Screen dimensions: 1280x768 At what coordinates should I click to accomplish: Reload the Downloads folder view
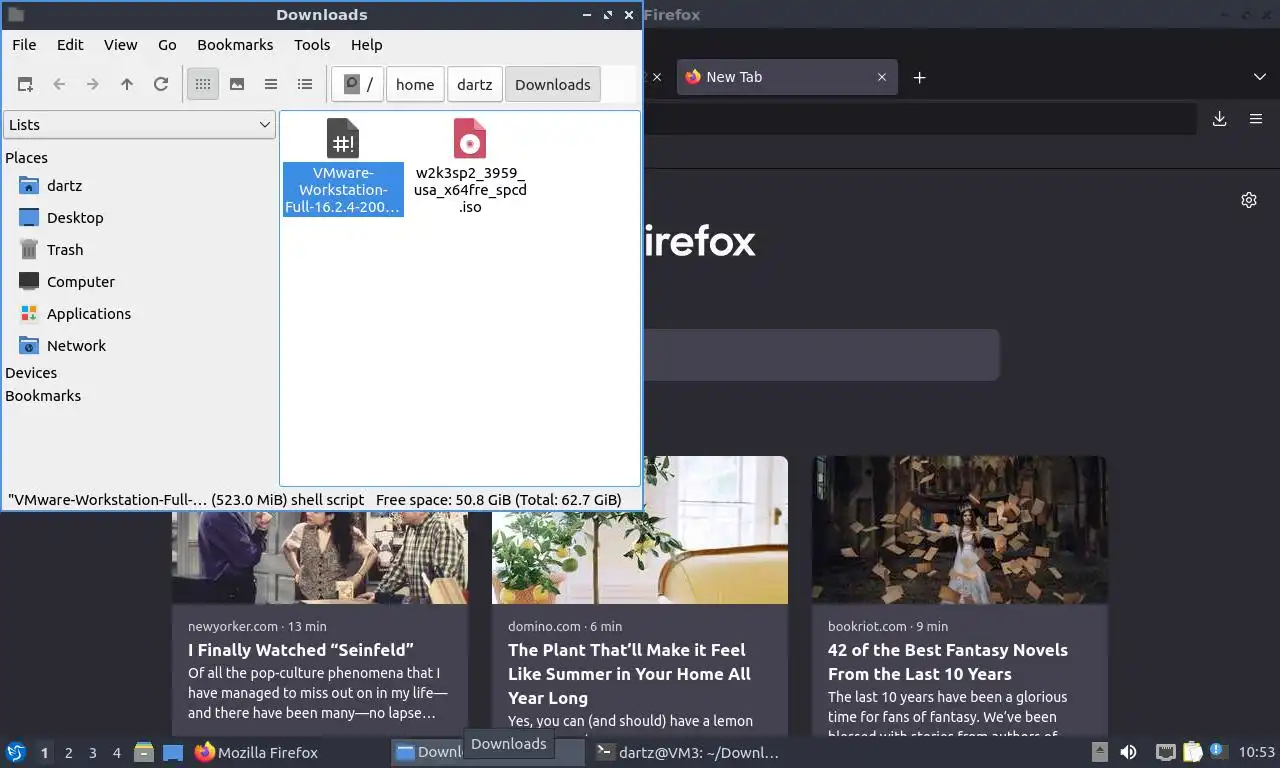tap(161, 85)
